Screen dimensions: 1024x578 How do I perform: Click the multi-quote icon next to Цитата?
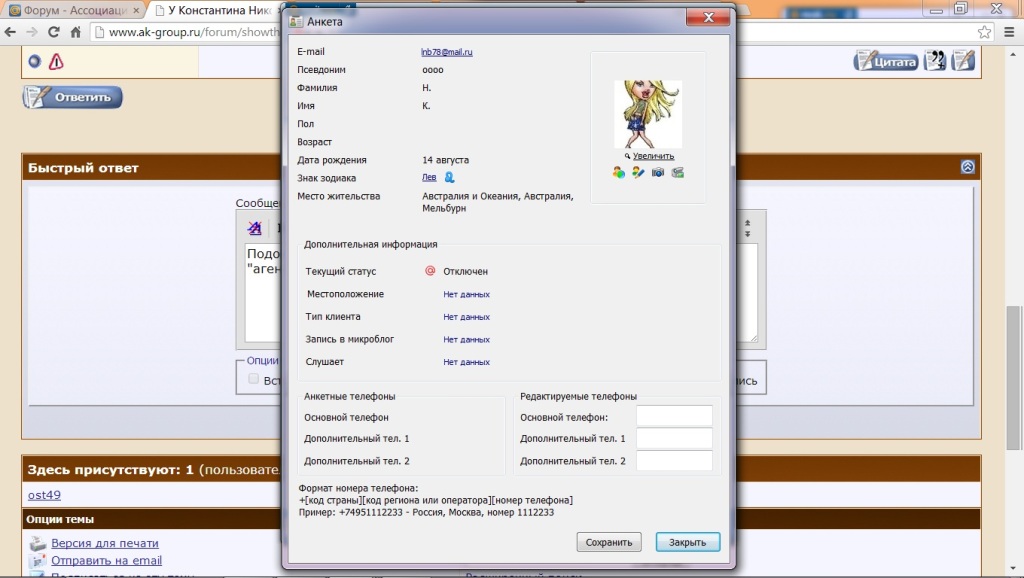(935, 61)
